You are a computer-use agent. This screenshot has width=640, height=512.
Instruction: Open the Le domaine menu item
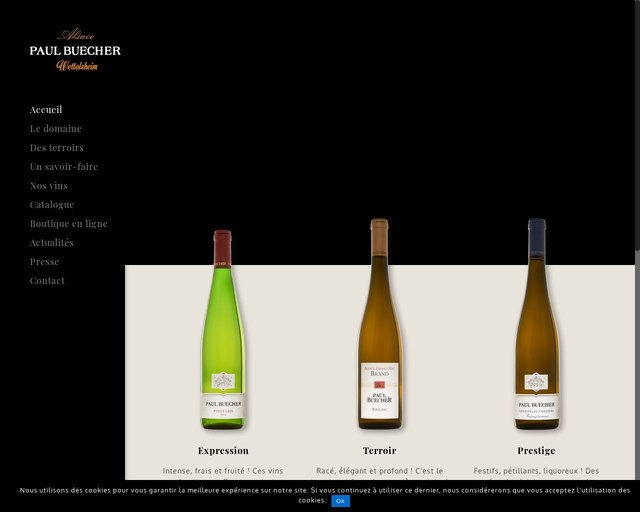[x=56, y=129]
